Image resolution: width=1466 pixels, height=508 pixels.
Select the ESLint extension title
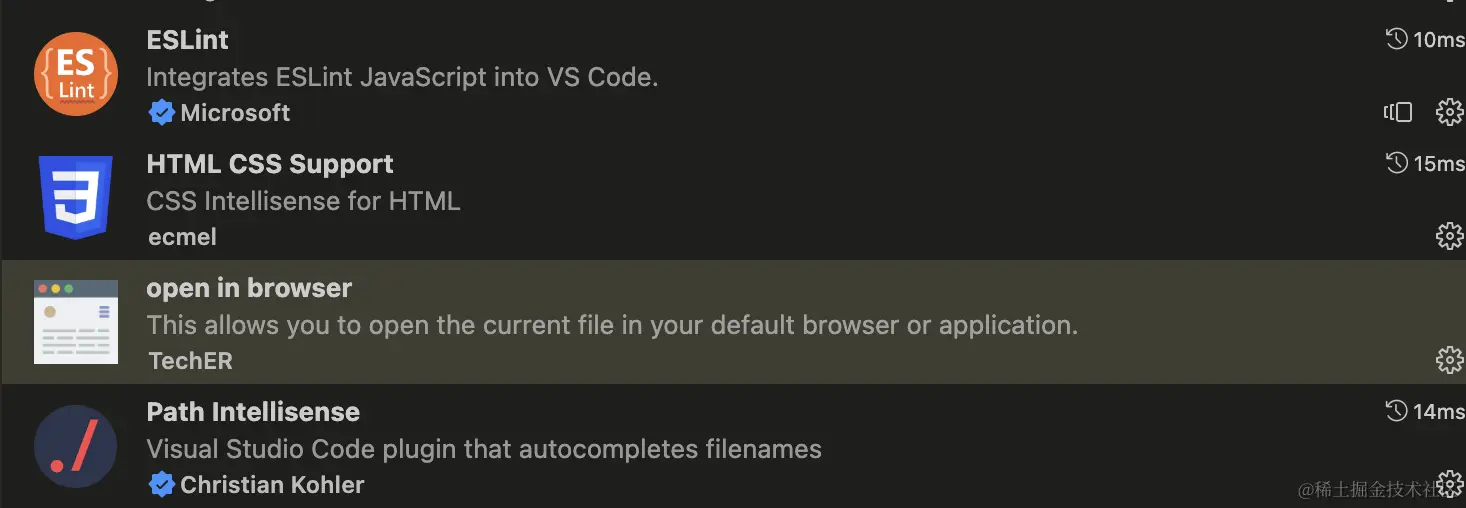click(x=187, y=40)
